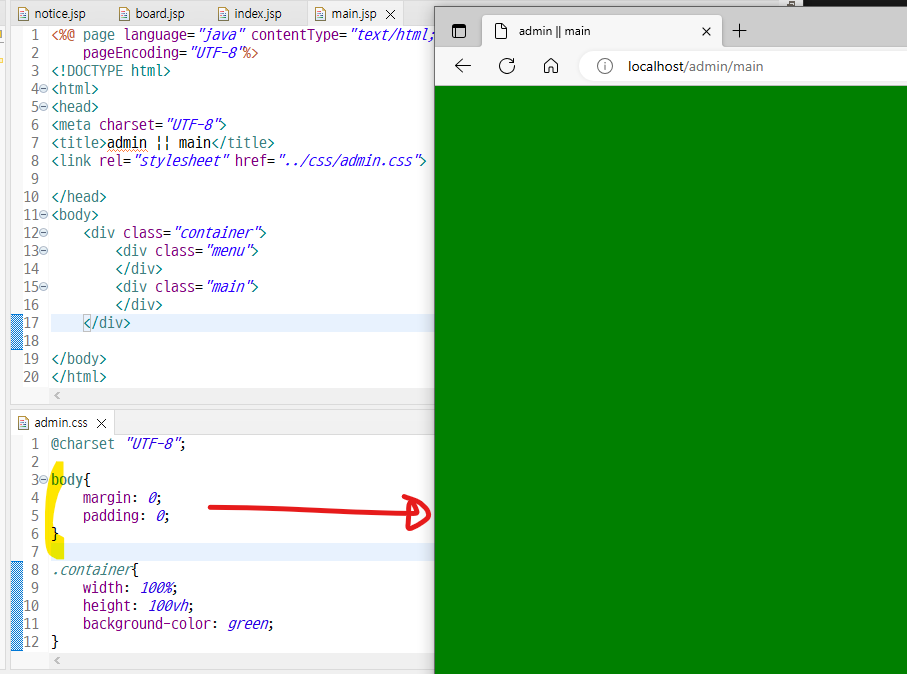Click the closing </body> tag
The image size is (907, 674).
coord(79,359)
